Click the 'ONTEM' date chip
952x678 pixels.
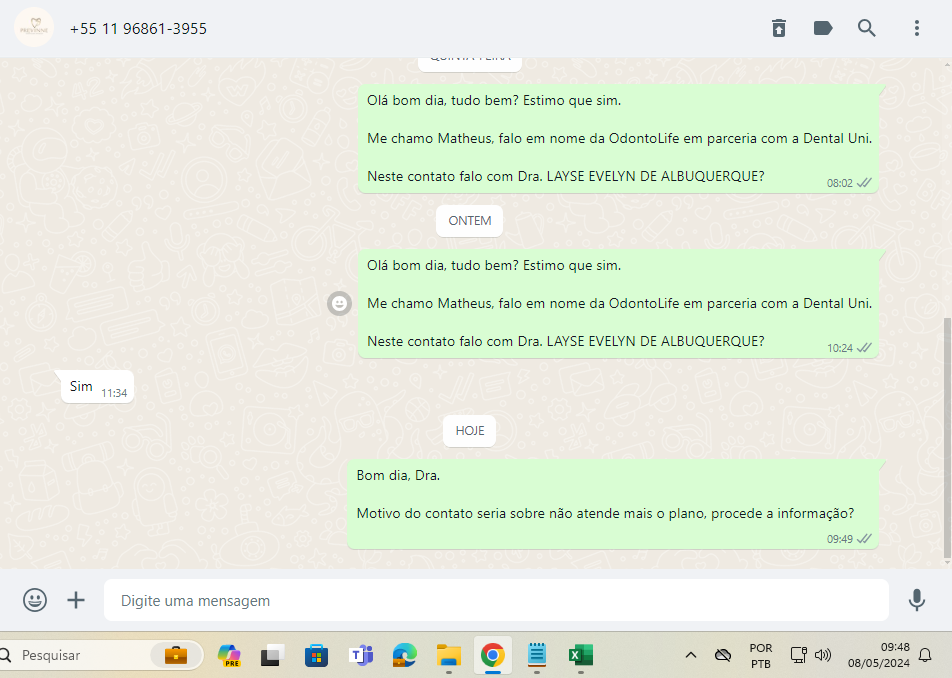[x=469, y=221]
